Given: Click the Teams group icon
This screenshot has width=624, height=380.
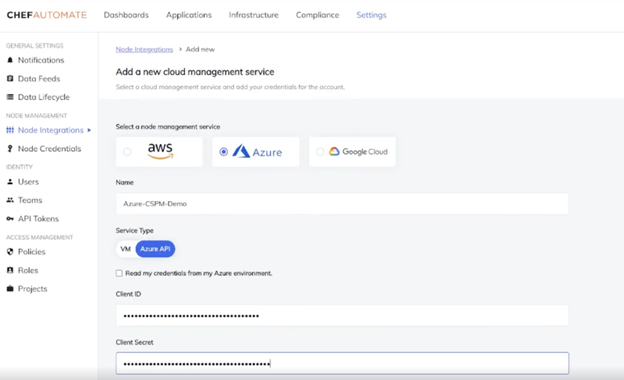Looking at the screenshot, I should pos(10,200).
